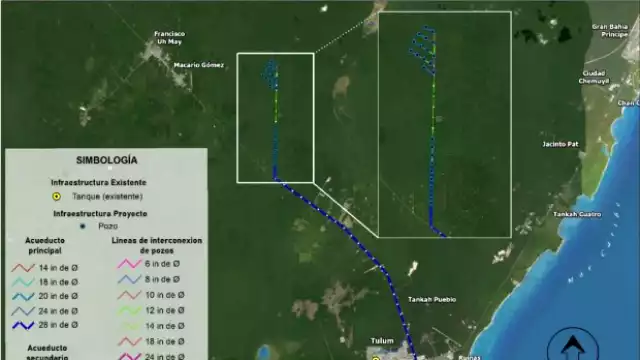This screenshot has height=360, width=640.
Task: Click the Pozo legend label
Action: pyautogui.click(x=108, y=226)
